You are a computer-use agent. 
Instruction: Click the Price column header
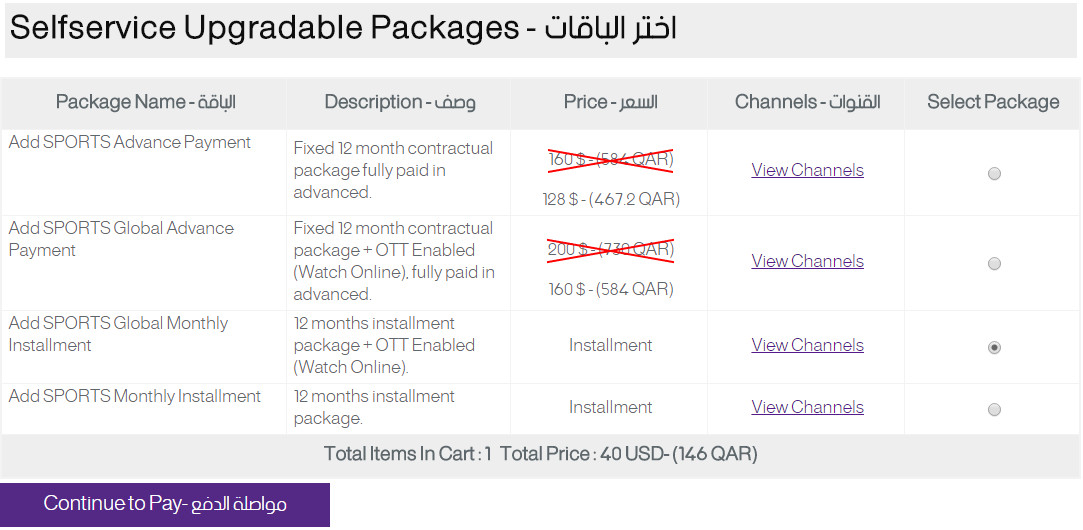coord(610,102)
